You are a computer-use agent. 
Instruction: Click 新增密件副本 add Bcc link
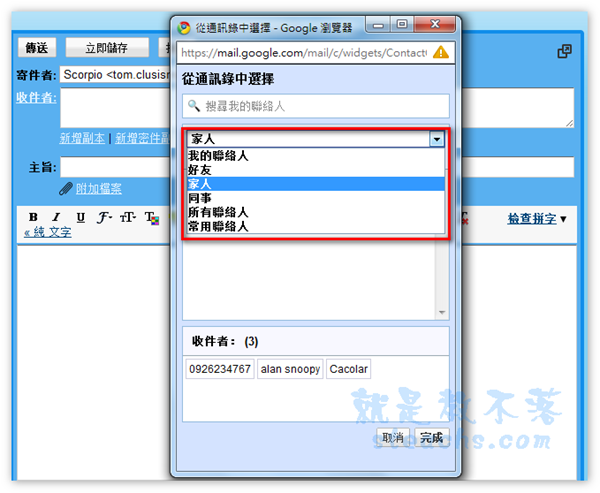142,138
